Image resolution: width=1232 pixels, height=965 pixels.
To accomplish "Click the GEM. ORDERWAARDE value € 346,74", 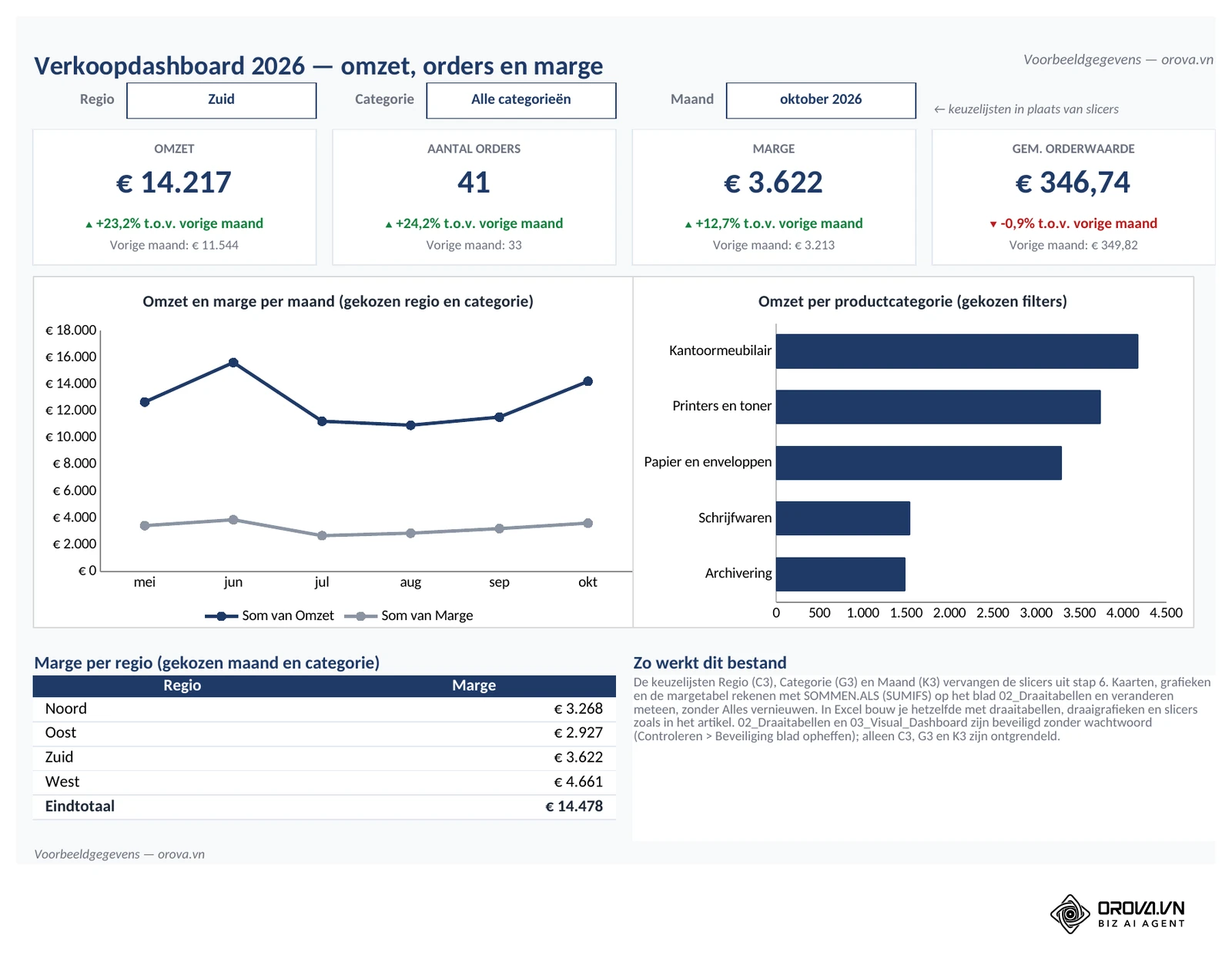I will coord(1073,183).
